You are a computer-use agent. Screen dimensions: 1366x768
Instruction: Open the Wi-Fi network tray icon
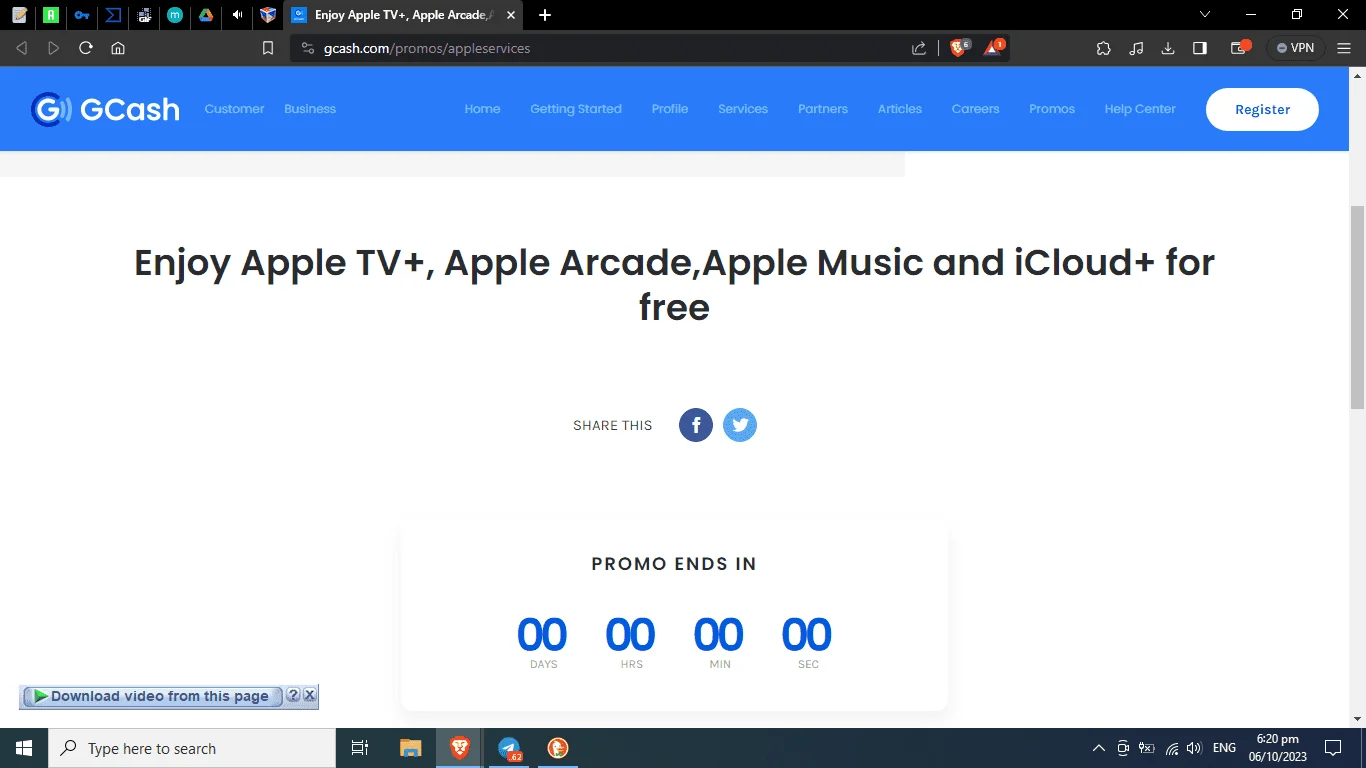1171,748
